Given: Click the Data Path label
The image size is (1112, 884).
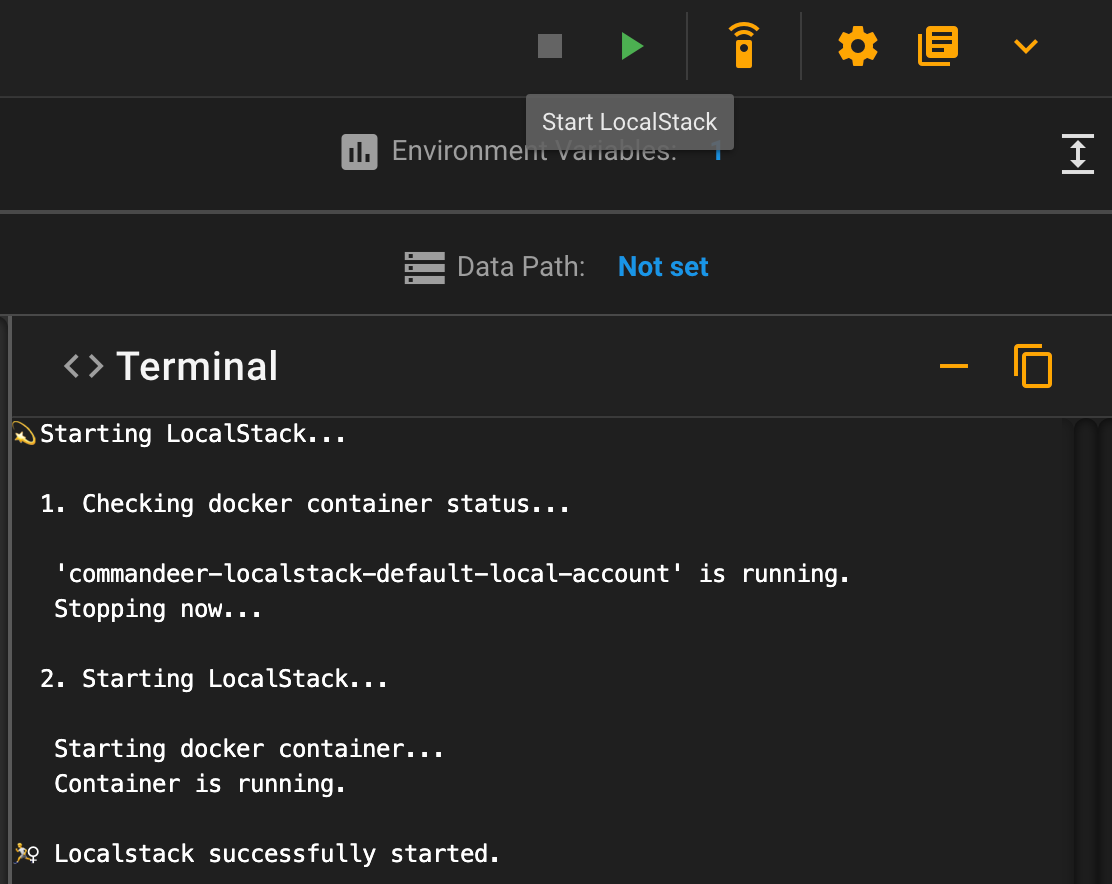Looking at the screenshot, I should pos(521,267).
